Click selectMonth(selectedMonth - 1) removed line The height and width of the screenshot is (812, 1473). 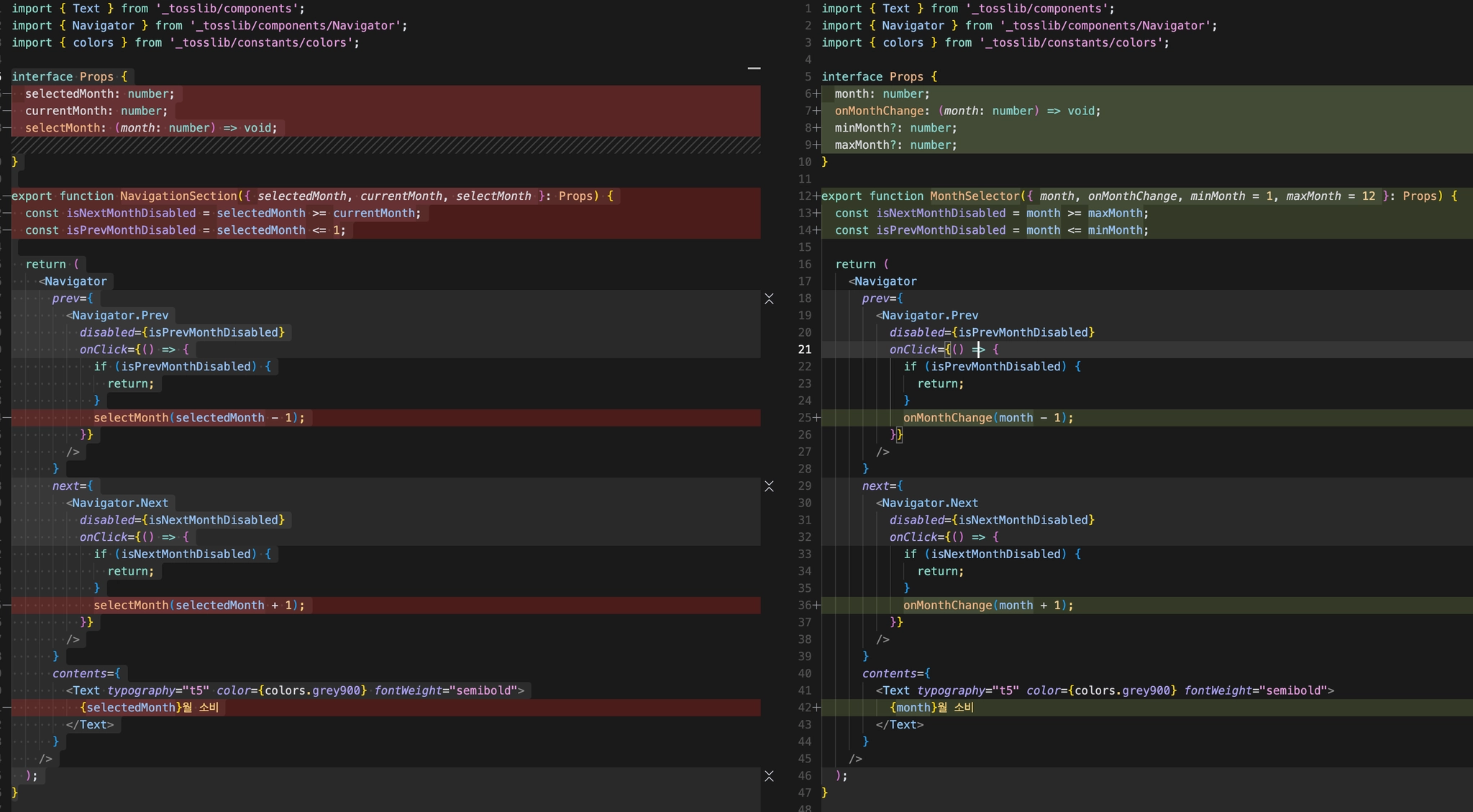[199, 418]
